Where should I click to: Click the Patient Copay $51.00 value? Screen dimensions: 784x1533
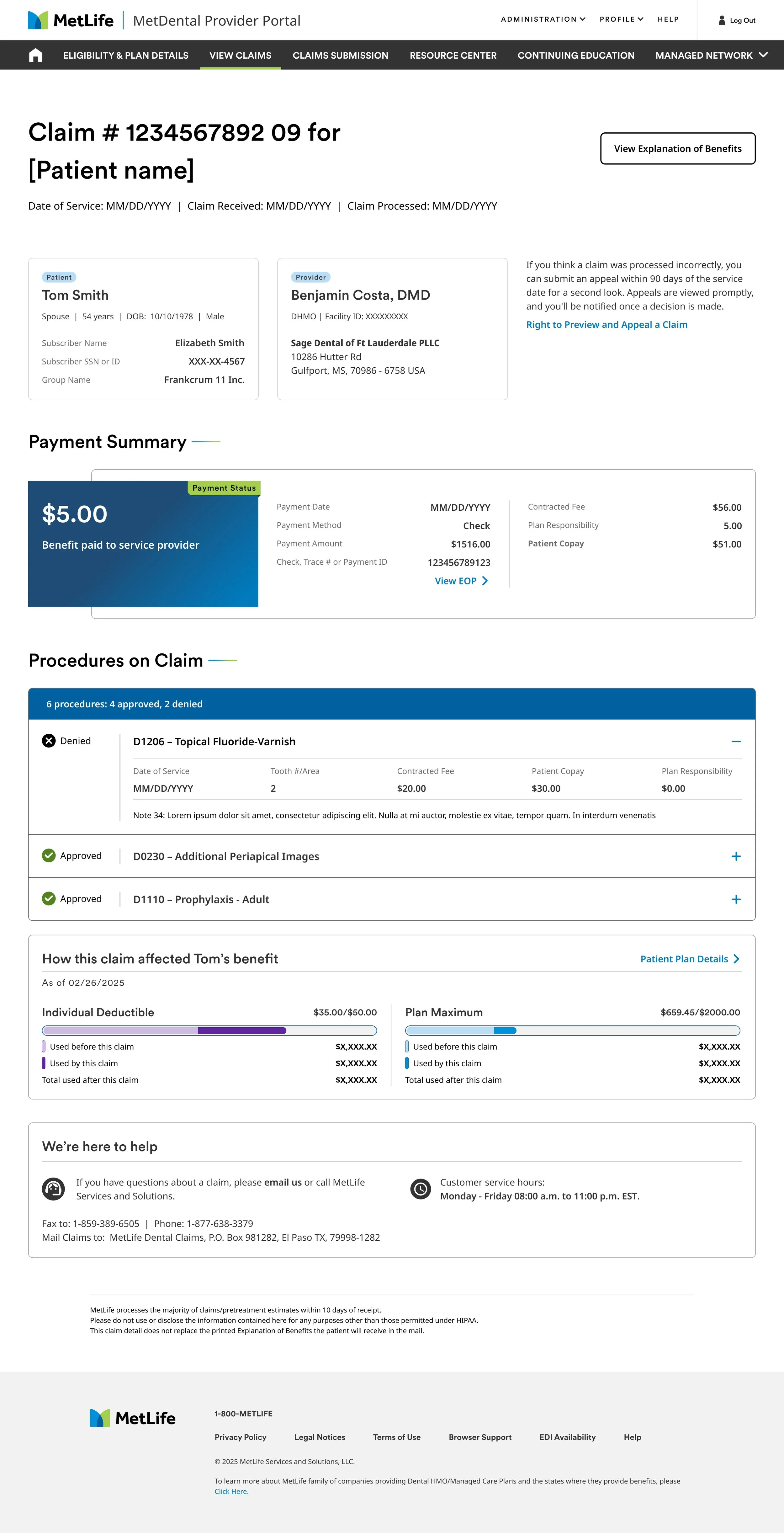(727, 544)
